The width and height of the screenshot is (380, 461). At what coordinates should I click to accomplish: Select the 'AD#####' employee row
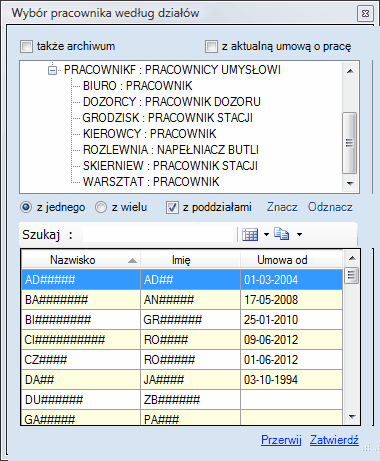click(x=182, y=279)
